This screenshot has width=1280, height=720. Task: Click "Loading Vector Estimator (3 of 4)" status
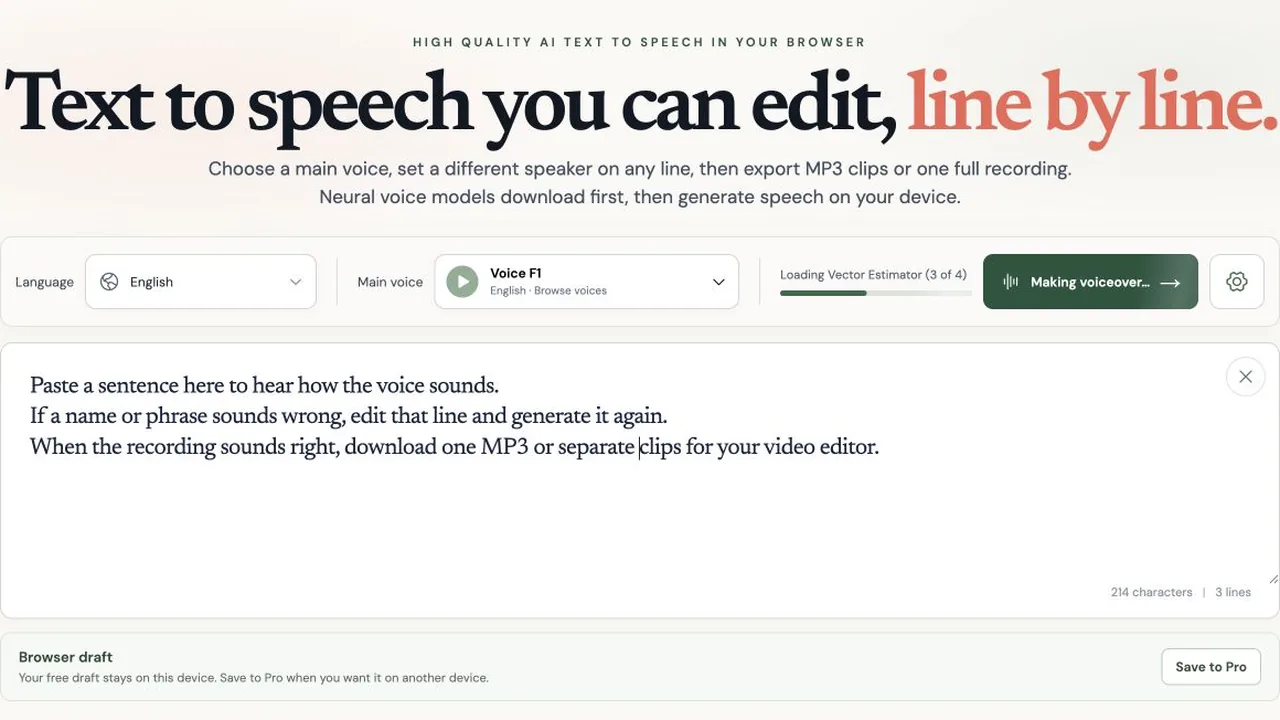tap(873, 275)
